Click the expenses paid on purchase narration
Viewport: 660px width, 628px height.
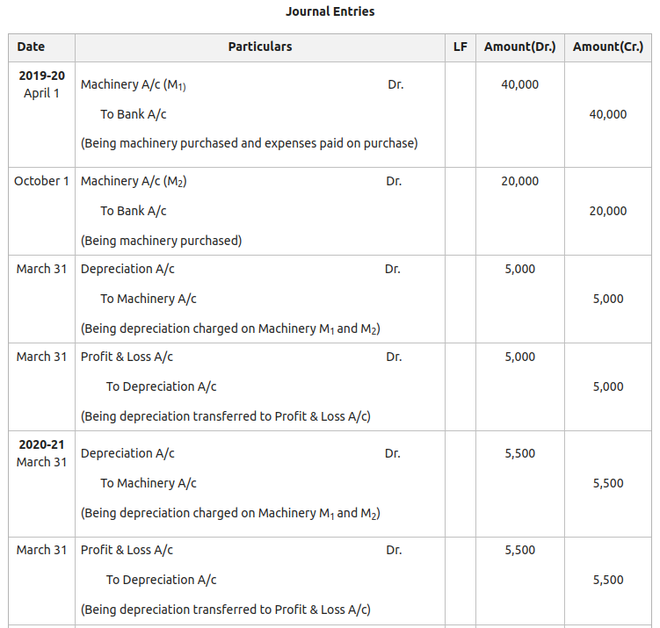(249, 143)
